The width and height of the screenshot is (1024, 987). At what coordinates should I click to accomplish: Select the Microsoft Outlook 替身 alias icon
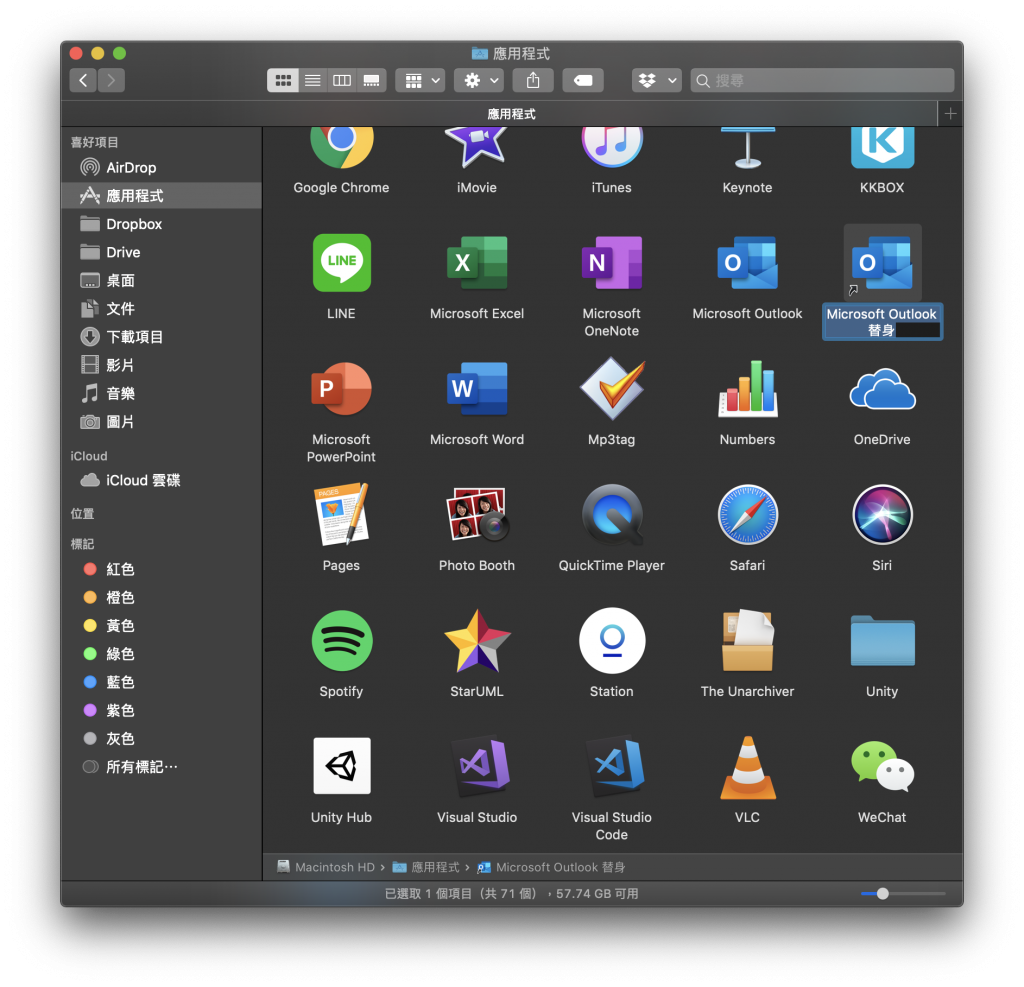[882, 263]
